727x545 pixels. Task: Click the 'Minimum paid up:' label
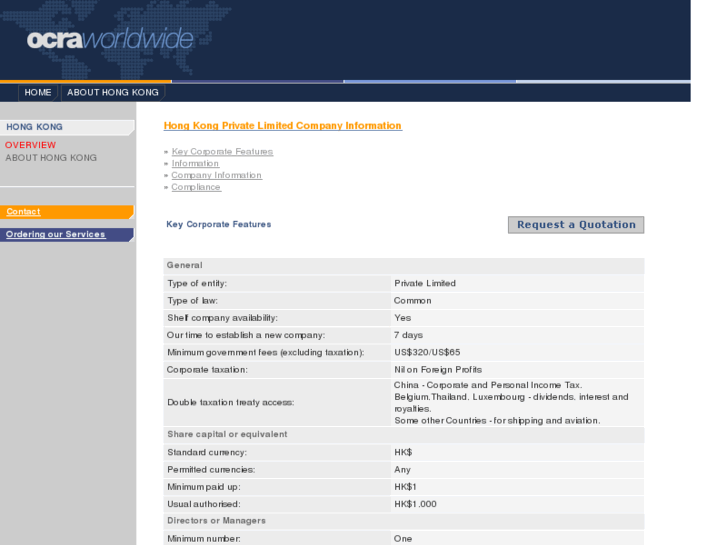204,487
